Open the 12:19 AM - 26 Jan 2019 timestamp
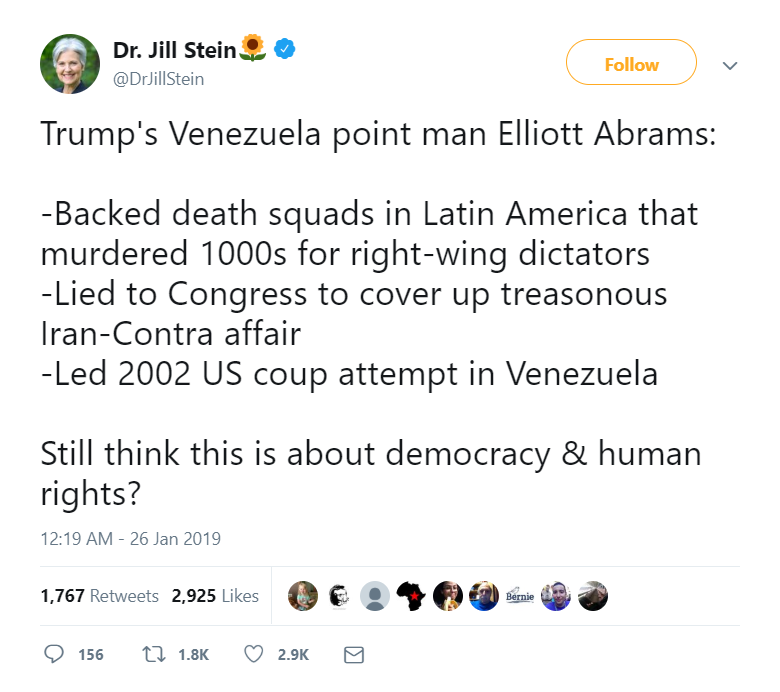Image resolution: width=780 pixels, height=692 pixels. pyautogui.click(x=131, y=538)
